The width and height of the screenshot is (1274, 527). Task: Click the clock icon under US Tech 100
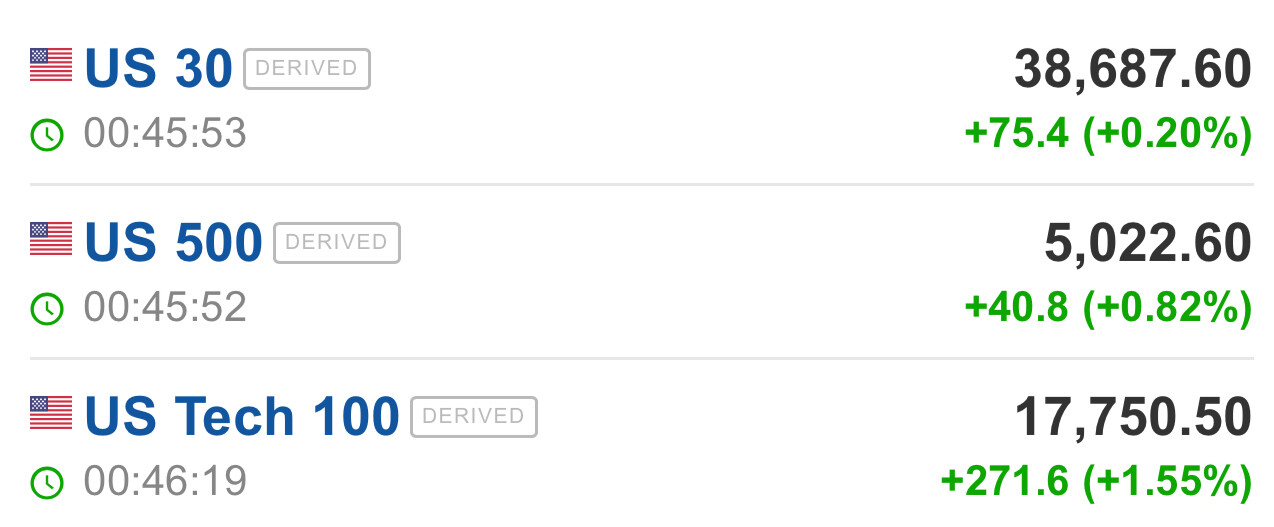tap(47, 483)
